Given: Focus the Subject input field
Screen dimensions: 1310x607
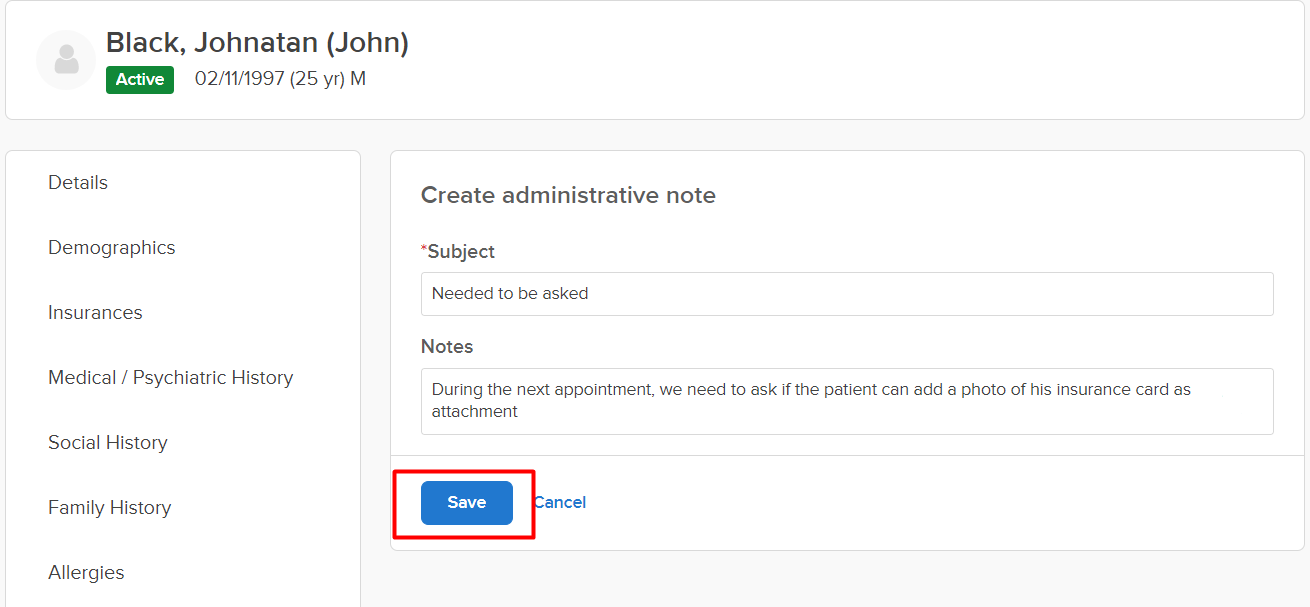Looking at the screenshot, I should point(846,294).
